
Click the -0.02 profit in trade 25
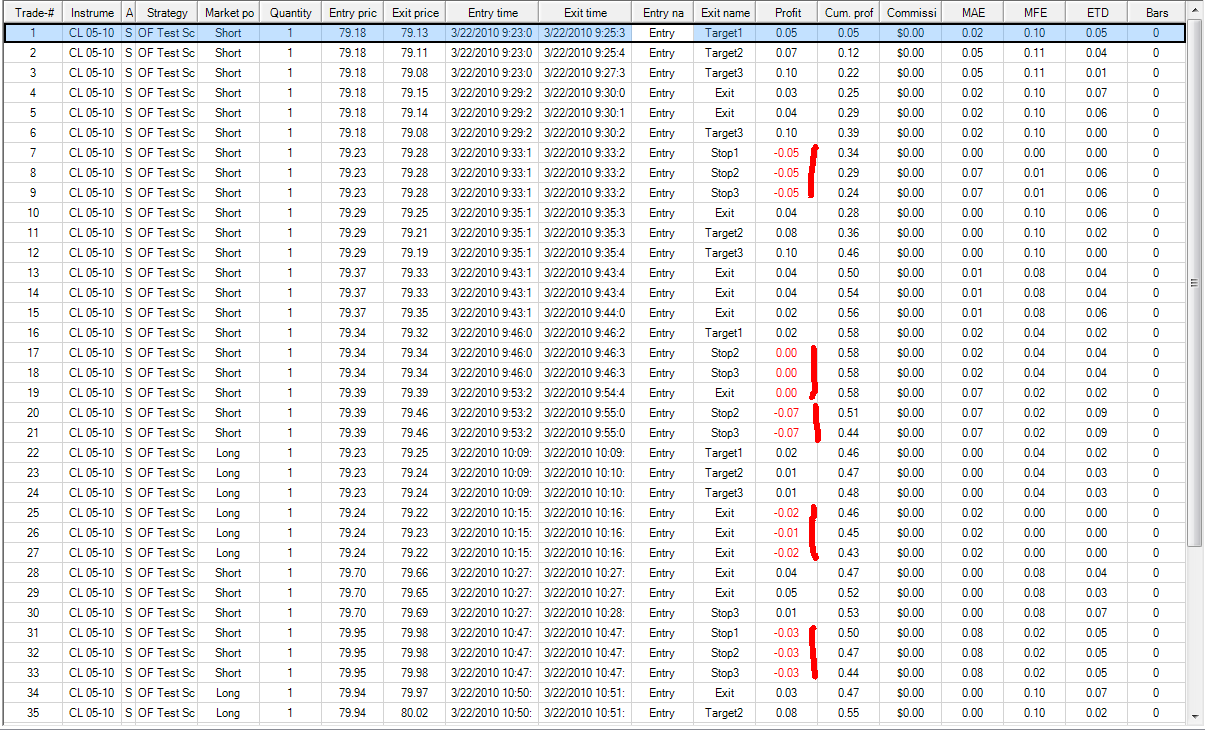[x=787, y=513]
